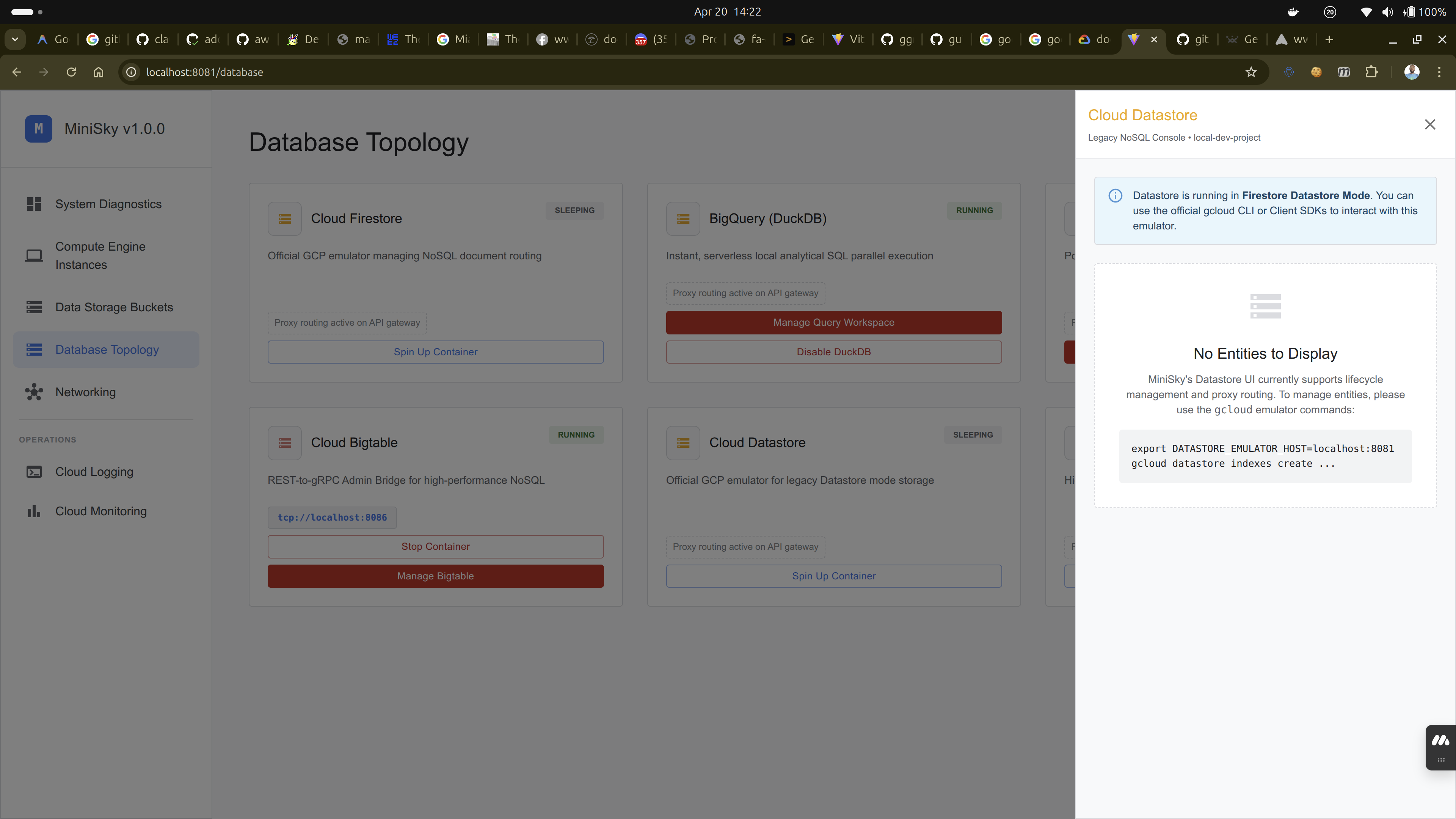Spin up the Cloud Firestore container

(435, 351)
